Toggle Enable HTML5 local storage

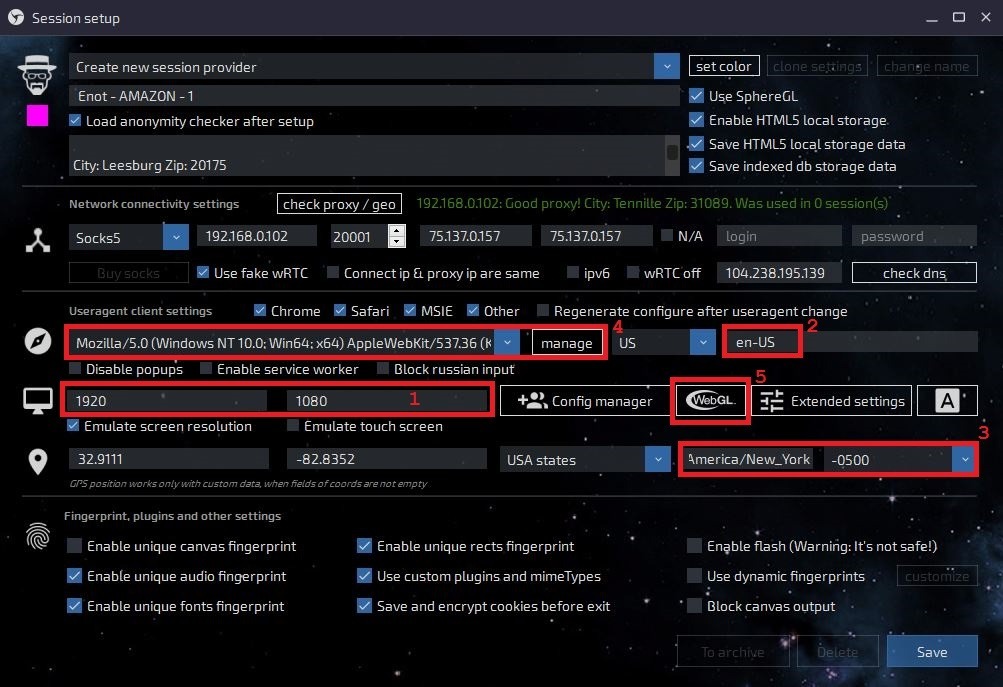click(696, 120)
